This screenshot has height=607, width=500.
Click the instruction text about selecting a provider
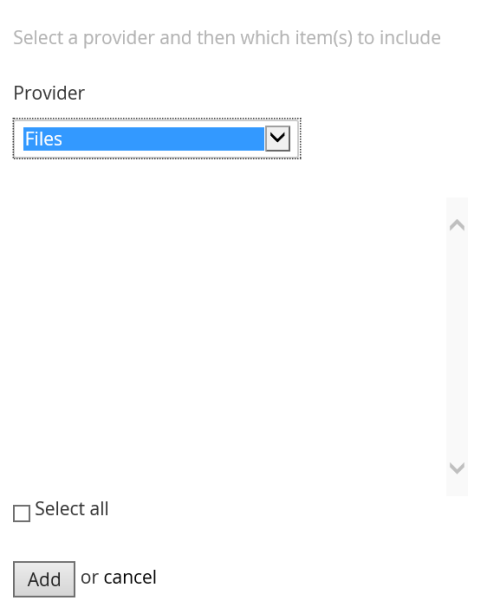pyautogui.click(x=227, y=38)
